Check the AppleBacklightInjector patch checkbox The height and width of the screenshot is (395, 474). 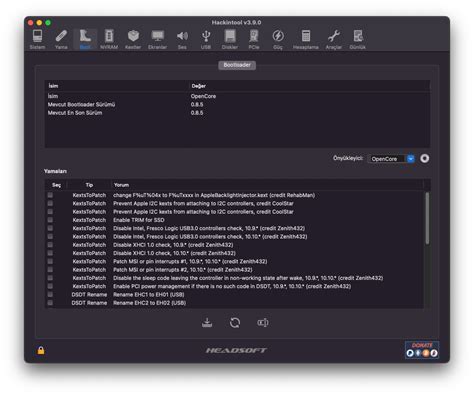(50, 195)
